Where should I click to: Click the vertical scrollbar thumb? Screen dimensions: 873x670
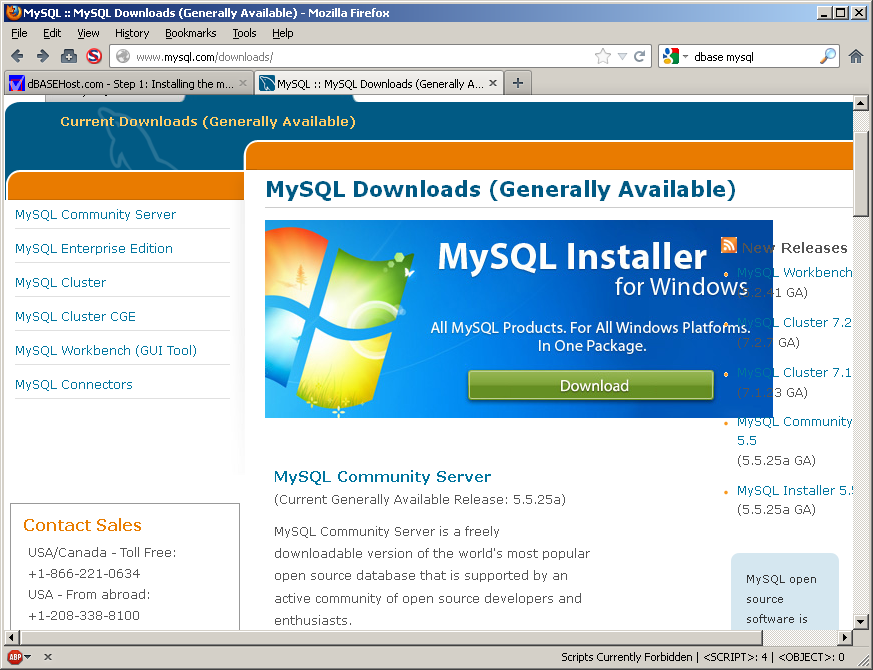pyautogui.click(x=861, y=174)
